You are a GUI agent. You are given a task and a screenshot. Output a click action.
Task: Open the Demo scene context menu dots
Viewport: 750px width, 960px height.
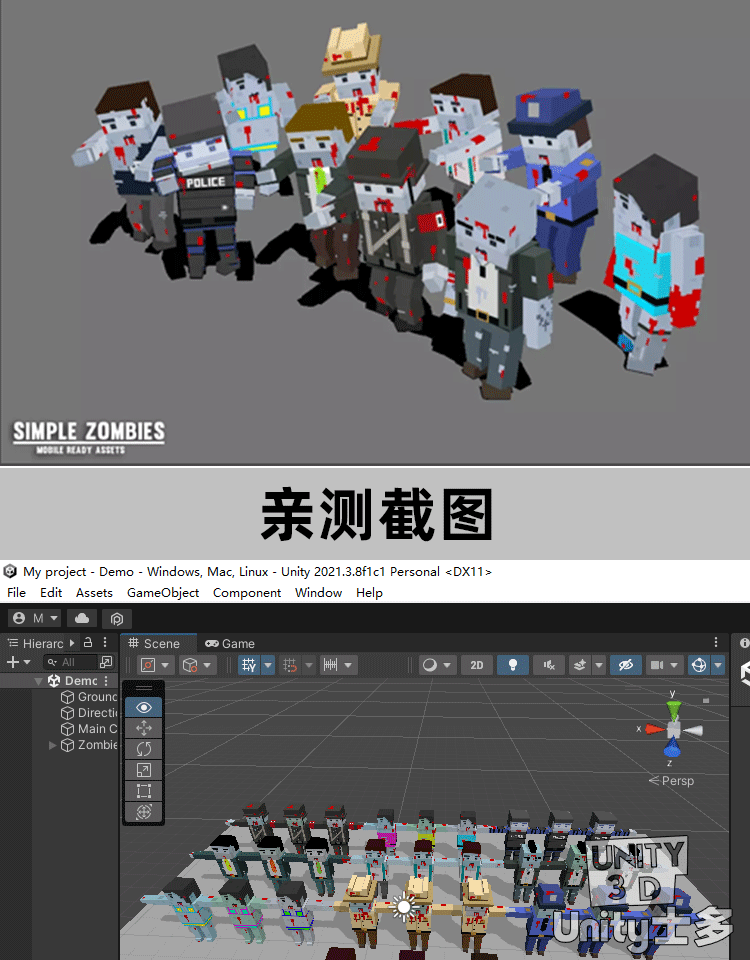[106, 681]
